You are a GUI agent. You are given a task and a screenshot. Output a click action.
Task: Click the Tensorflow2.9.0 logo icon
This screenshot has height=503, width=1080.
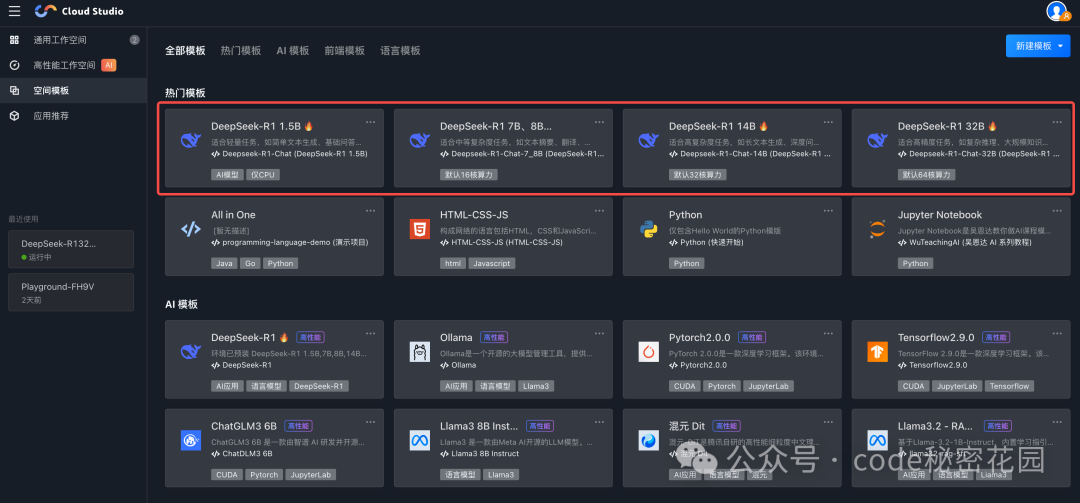[x=877, y=351]
